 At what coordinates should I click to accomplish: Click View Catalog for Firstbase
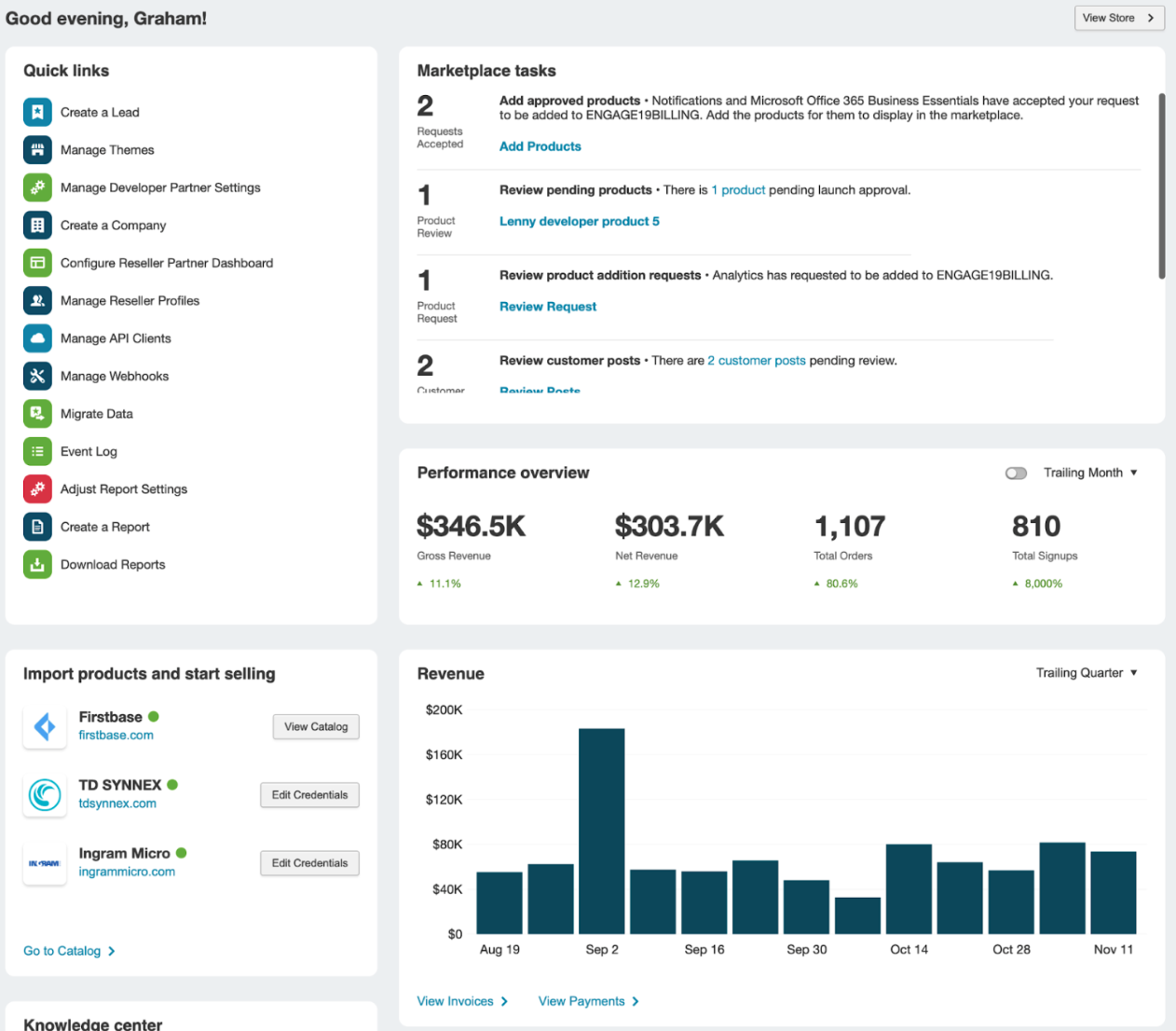tap(316, 727)
